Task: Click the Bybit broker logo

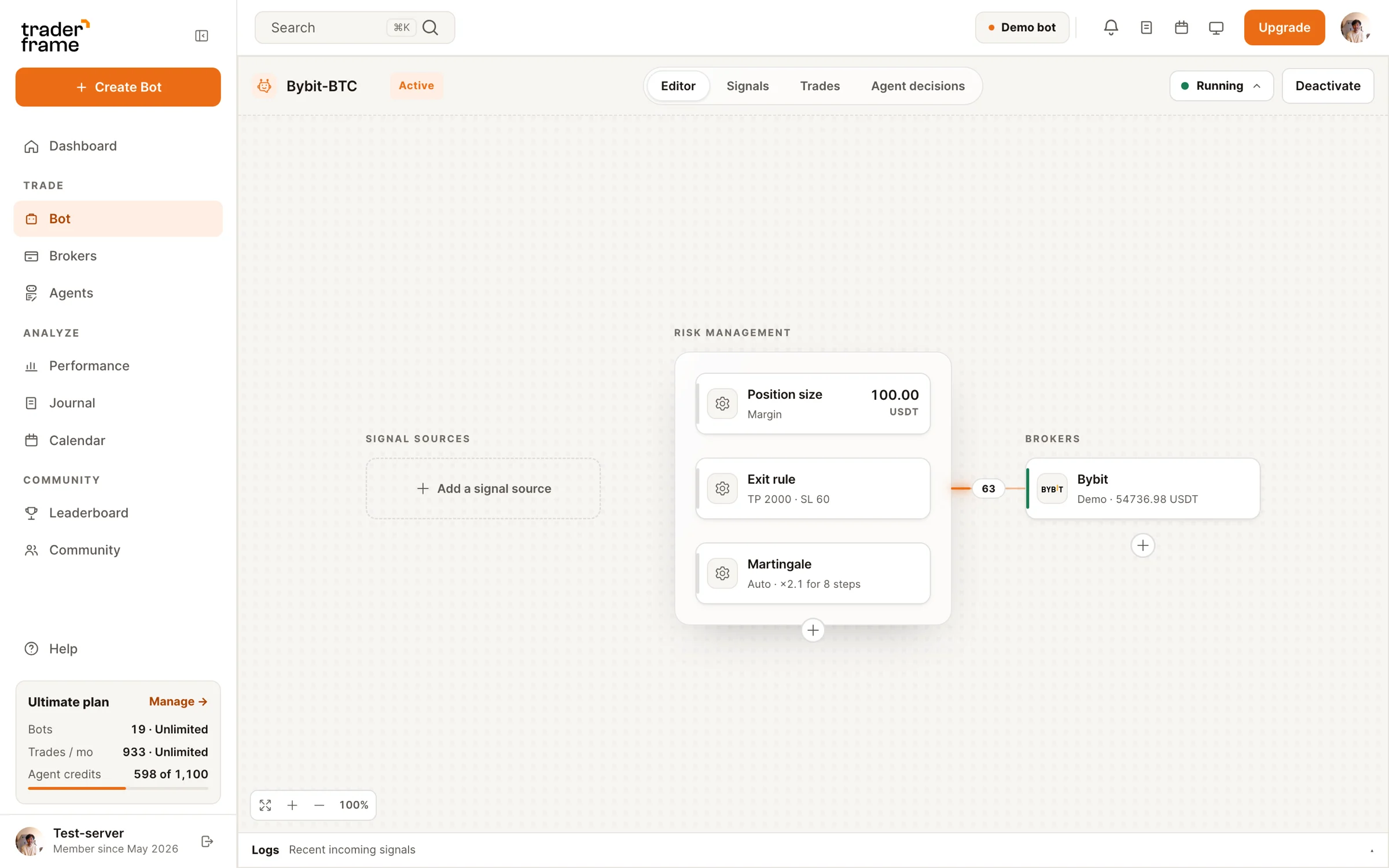Action: coord(1052,488)
